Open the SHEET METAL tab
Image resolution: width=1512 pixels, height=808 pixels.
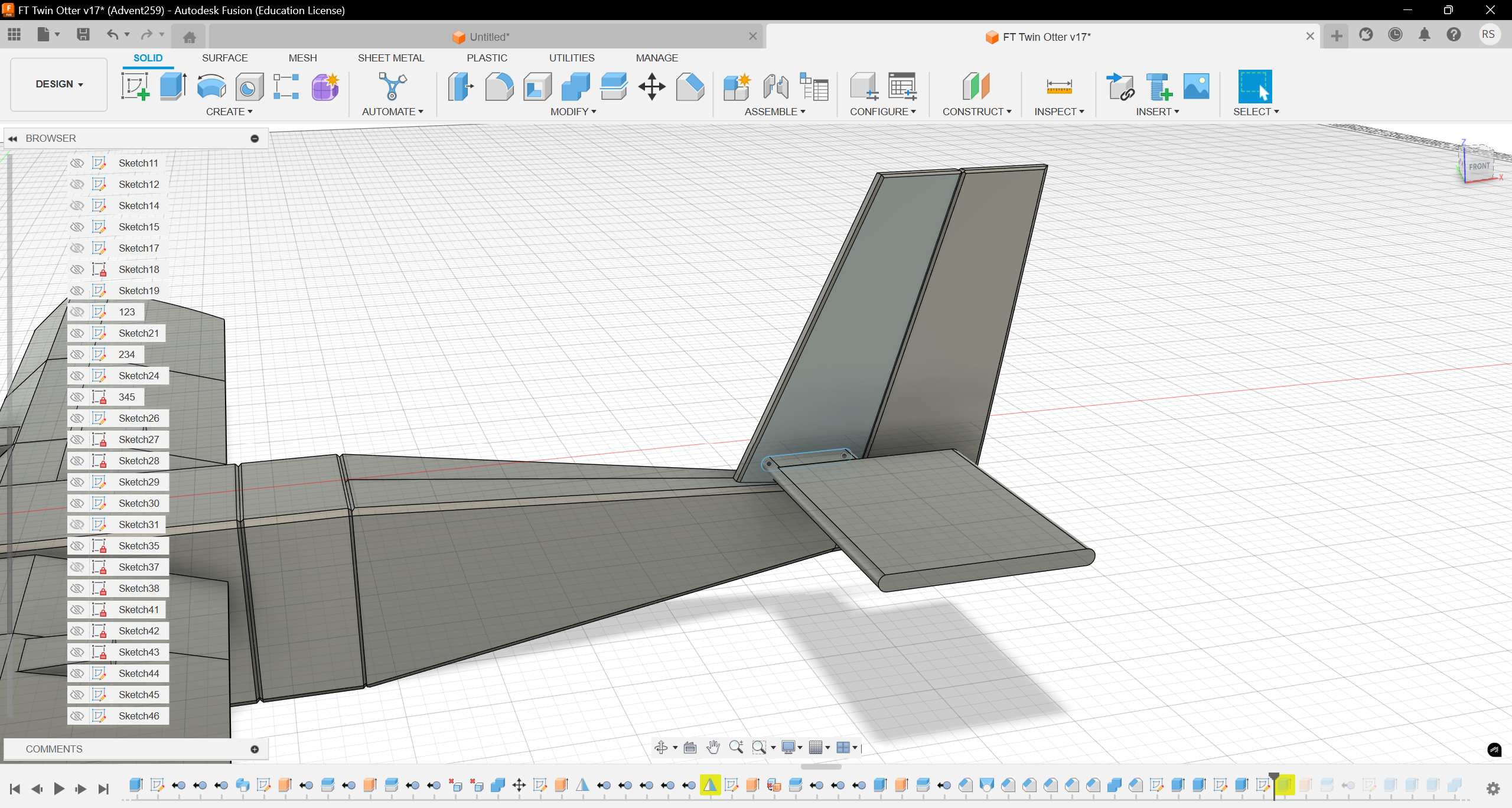point(390,58)
